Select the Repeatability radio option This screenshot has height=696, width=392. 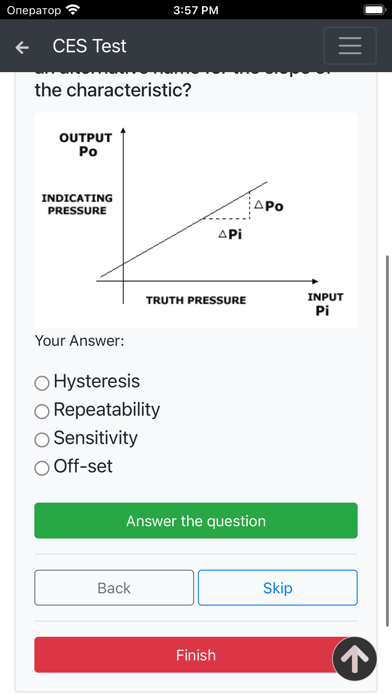point(42,411)
